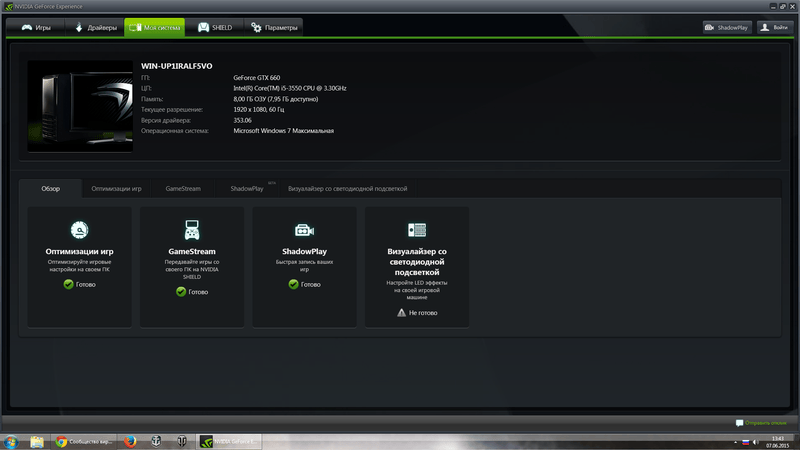The image size is (800, 450).
Task: Open the Игры tab
Action: point(36,28)
